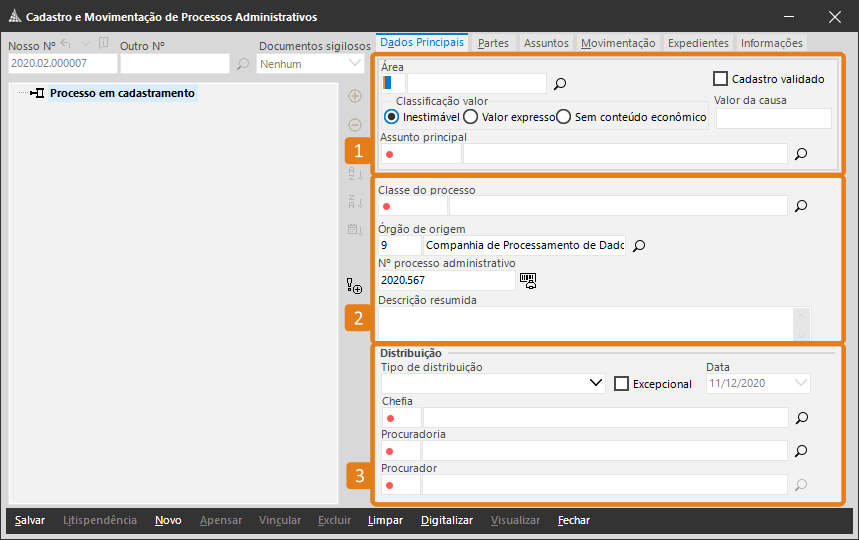
Task: Search Órgão de origem with magnifier
Action: pos(640,245)
